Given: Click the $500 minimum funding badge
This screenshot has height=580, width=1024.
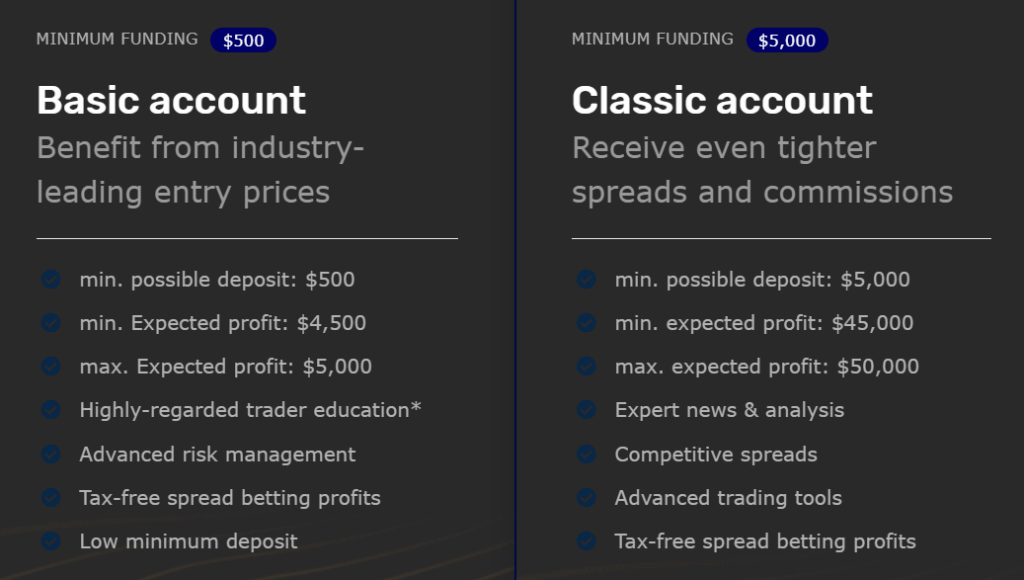Looking at the screenshot, I should coord(243,40).
